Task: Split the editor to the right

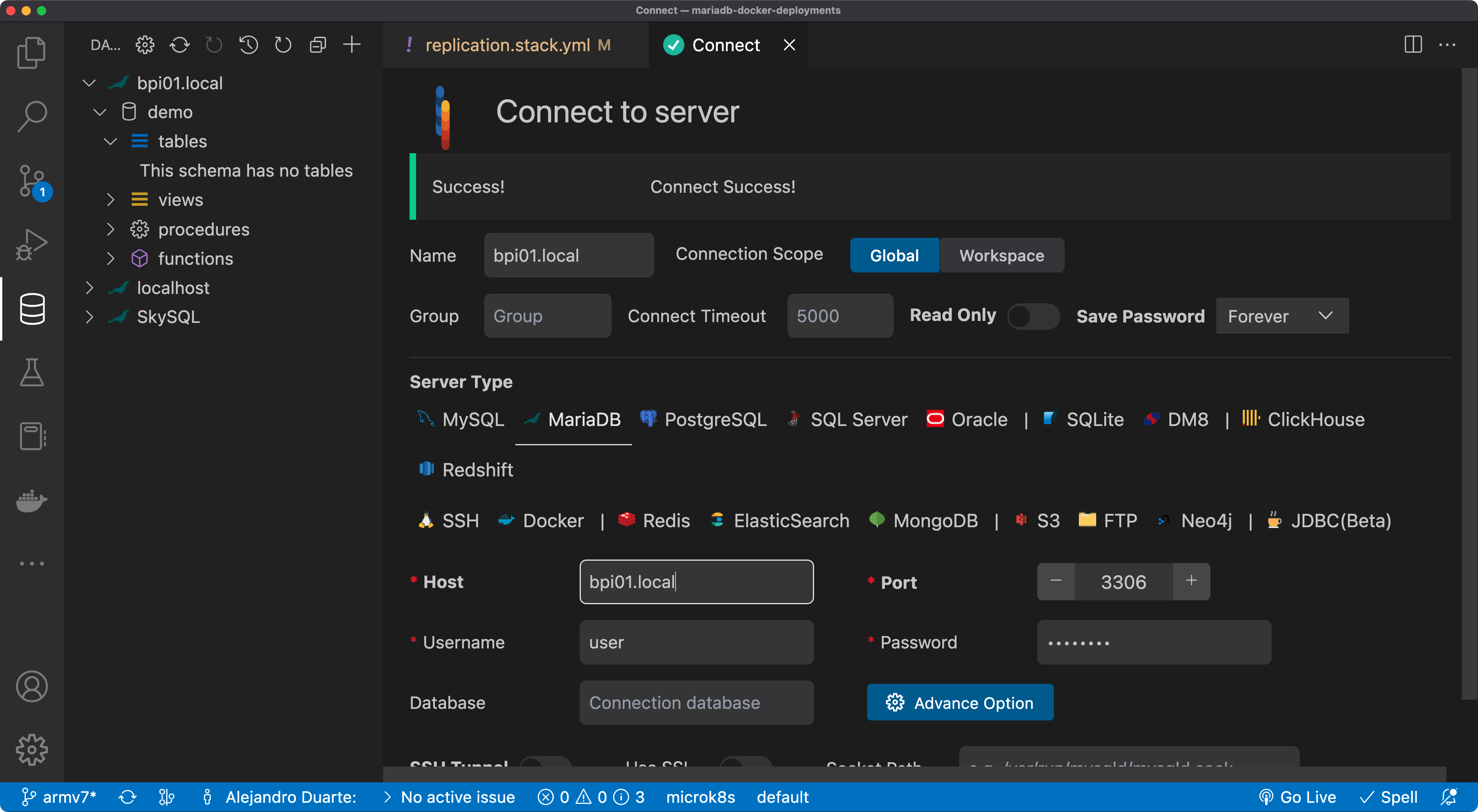Action: 1413,45
